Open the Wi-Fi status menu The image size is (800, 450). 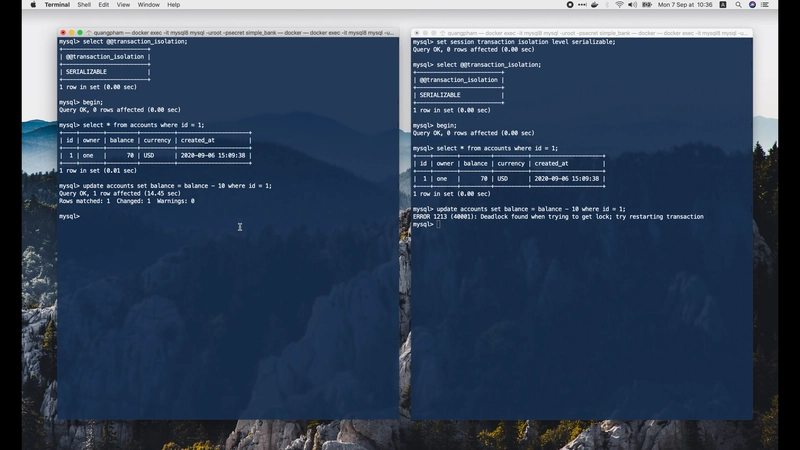tap(619, 5)
